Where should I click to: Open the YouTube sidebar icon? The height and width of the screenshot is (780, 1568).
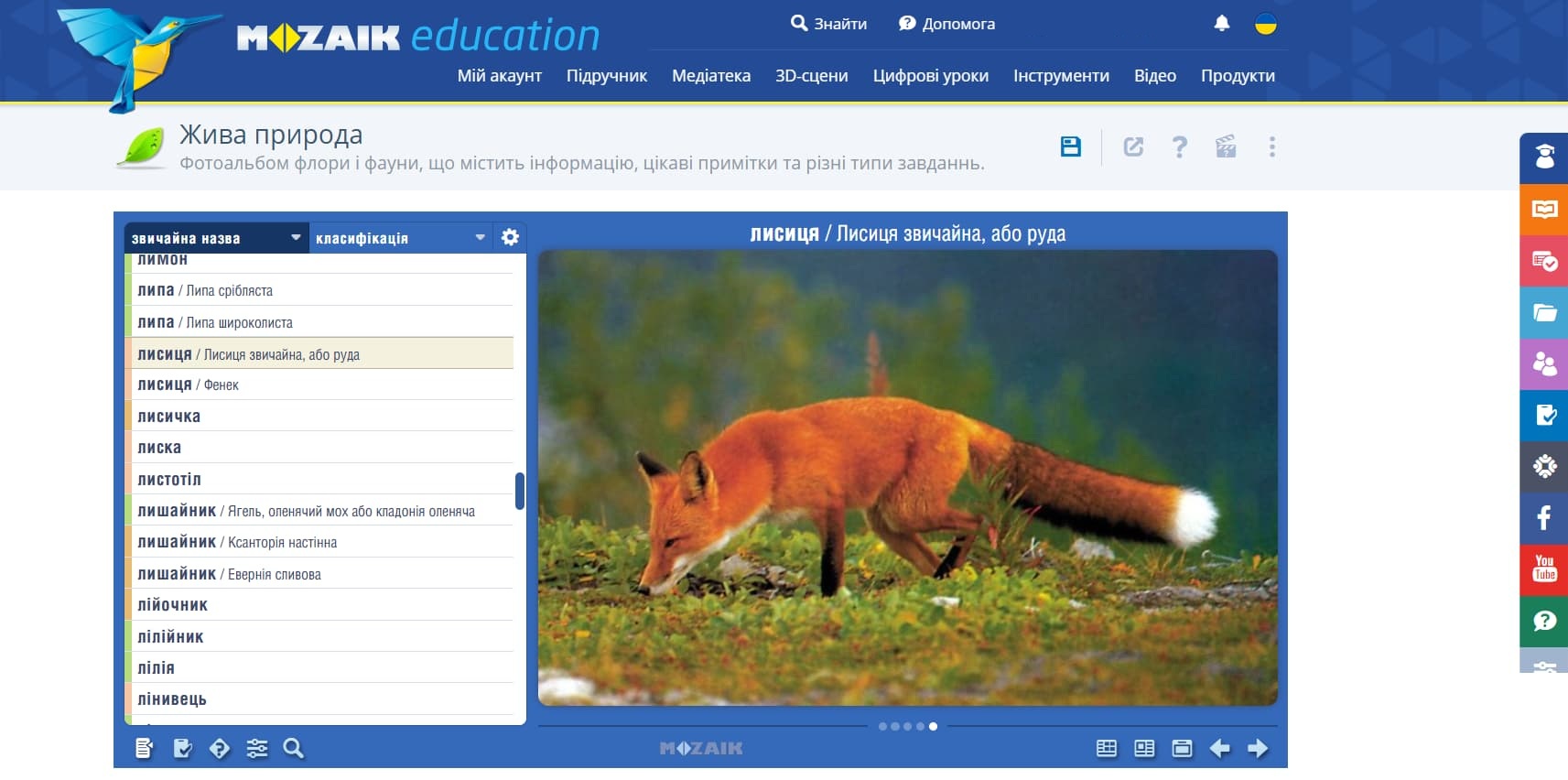[x=1544, y=569]
